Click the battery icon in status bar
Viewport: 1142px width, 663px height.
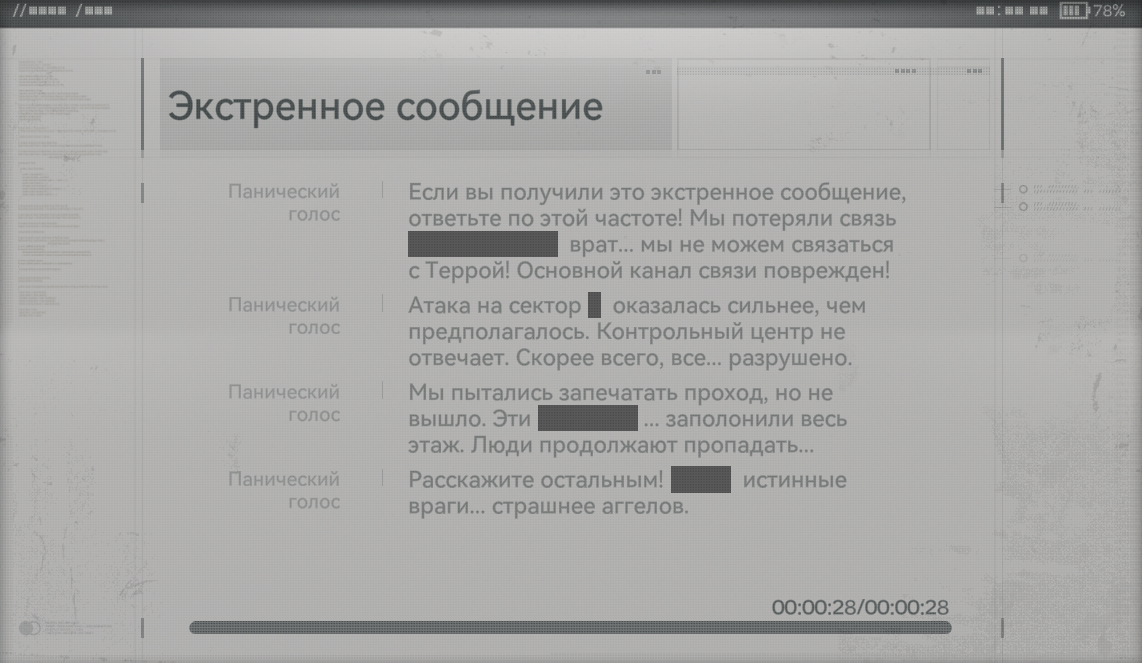tap(1074, 11)
